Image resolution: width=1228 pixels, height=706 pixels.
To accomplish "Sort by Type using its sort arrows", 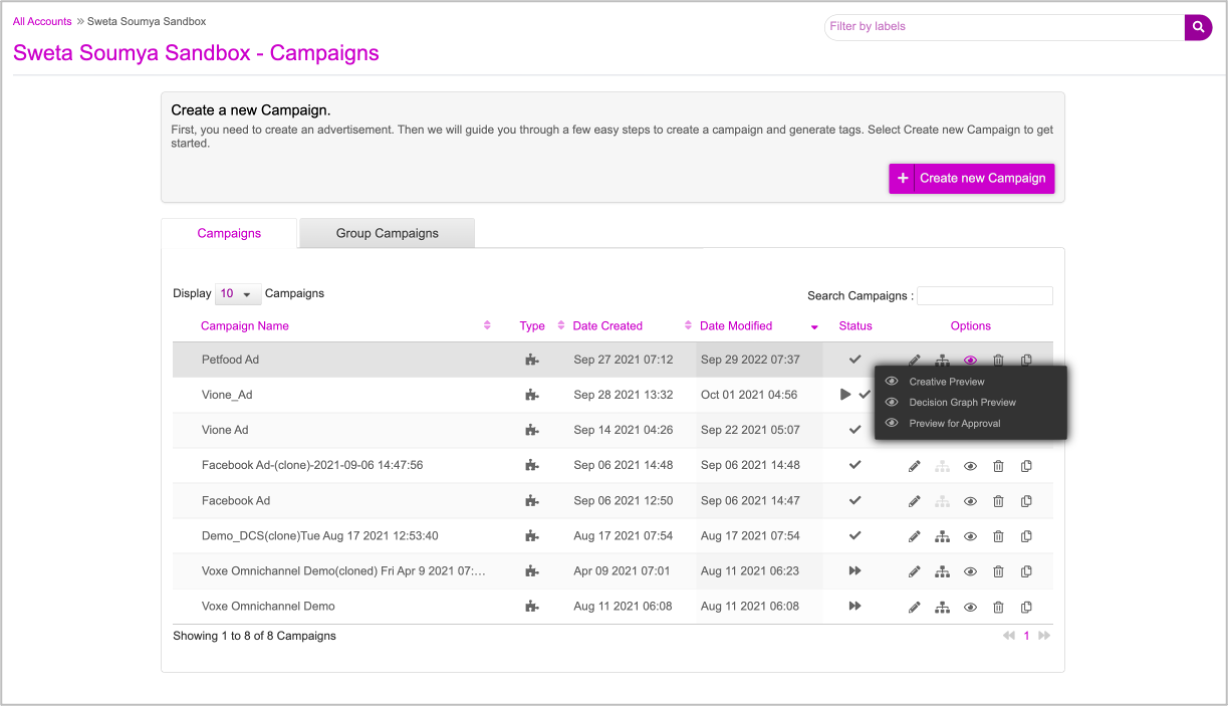I will pyautogui.click(x=561, y=326).
